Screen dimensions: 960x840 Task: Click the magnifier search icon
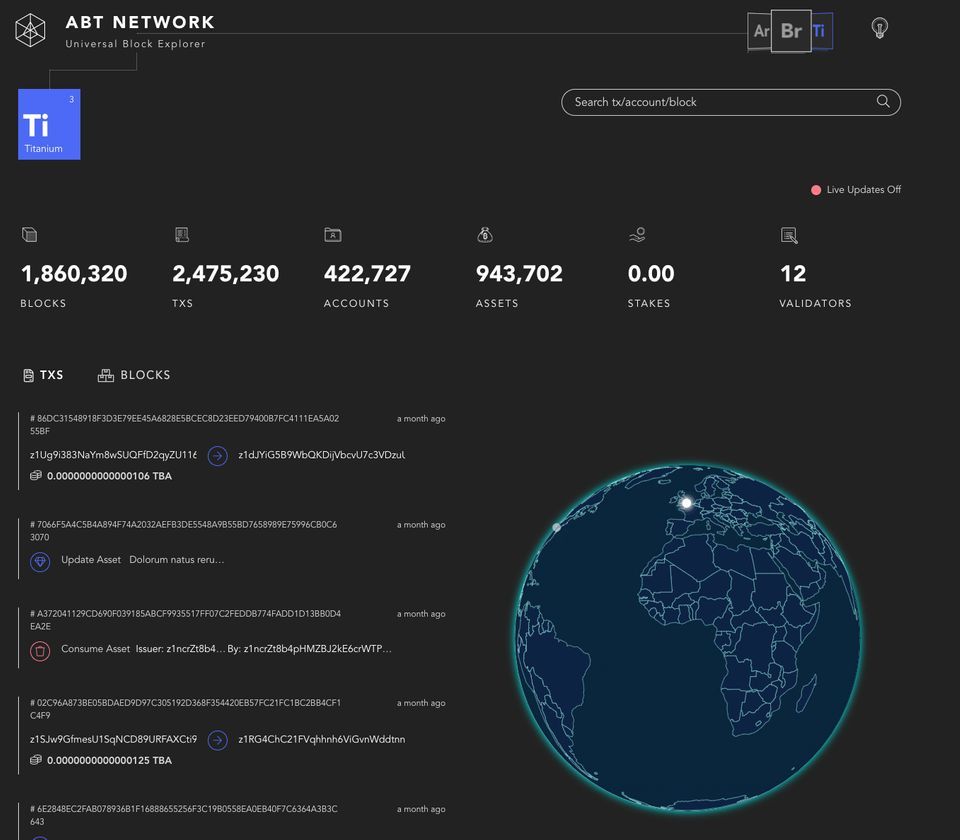(x=883, y=102)
